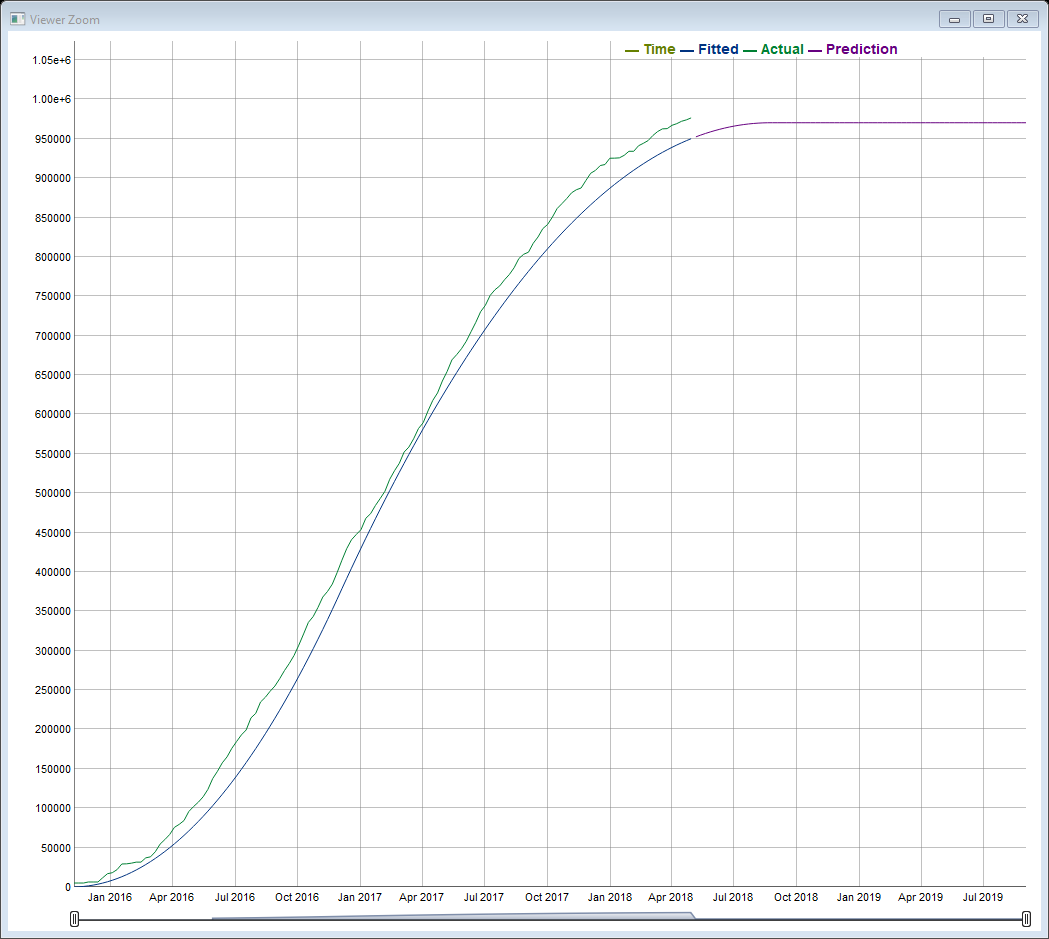1049x939 pixels.
Task: Toggle the Time series legend entry
Action: 650,49
